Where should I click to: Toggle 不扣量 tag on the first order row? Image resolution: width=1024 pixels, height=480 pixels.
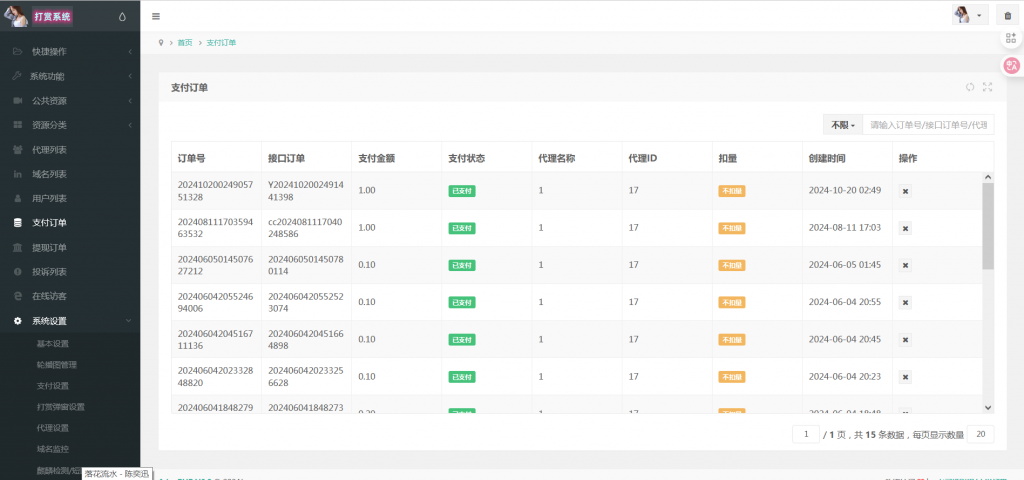click(731, 190)
